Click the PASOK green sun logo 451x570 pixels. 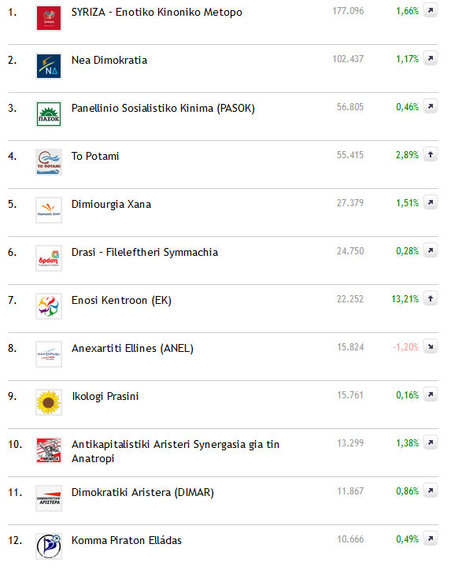pos(49,114)
